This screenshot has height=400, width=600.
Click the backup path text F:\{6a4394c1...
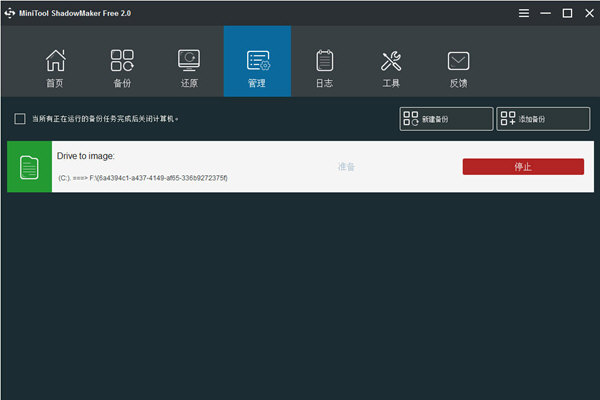[158, 178]
